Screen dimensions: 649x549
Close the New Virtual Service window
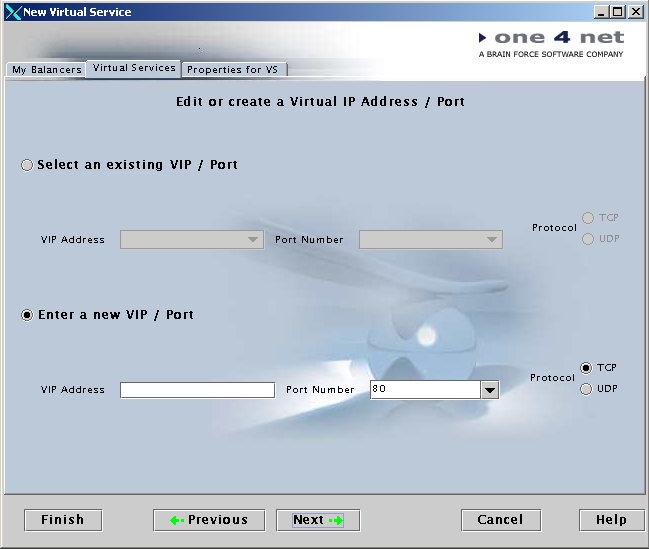point(635,12)
